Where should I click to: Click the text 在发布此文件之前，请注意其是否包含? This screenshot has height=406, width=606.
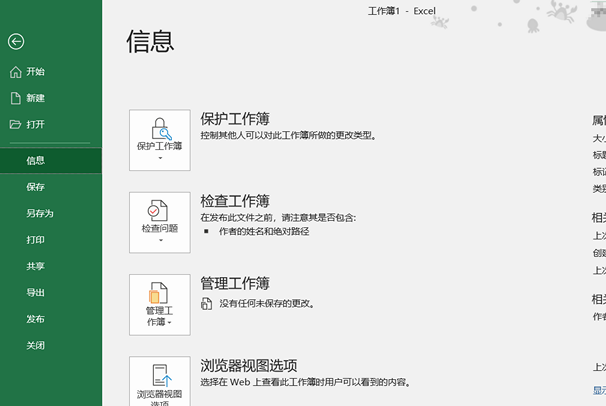[x=278, y=218]
